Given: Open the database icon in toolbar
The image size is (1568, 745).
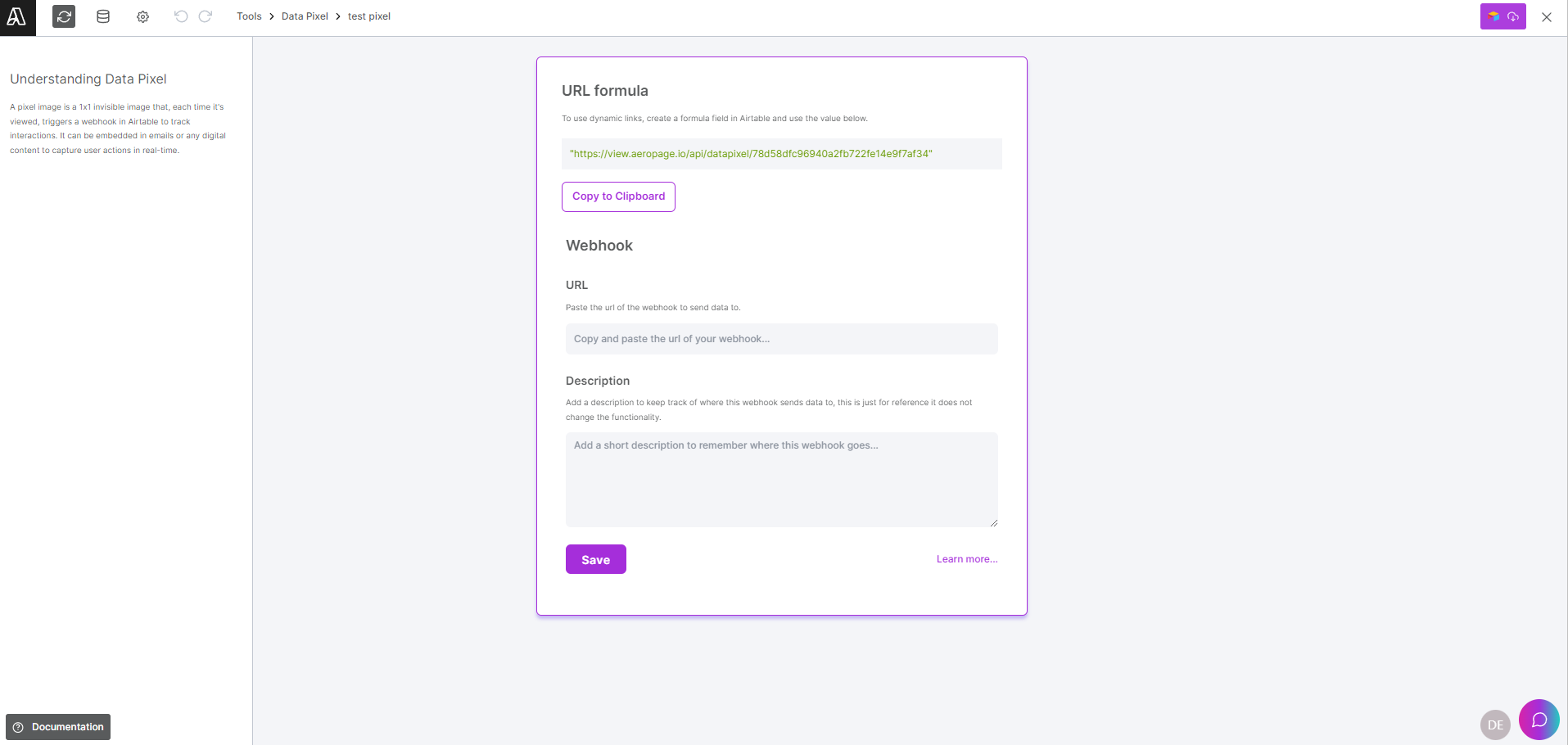Looking at the screenshot, I should [103, 16].
